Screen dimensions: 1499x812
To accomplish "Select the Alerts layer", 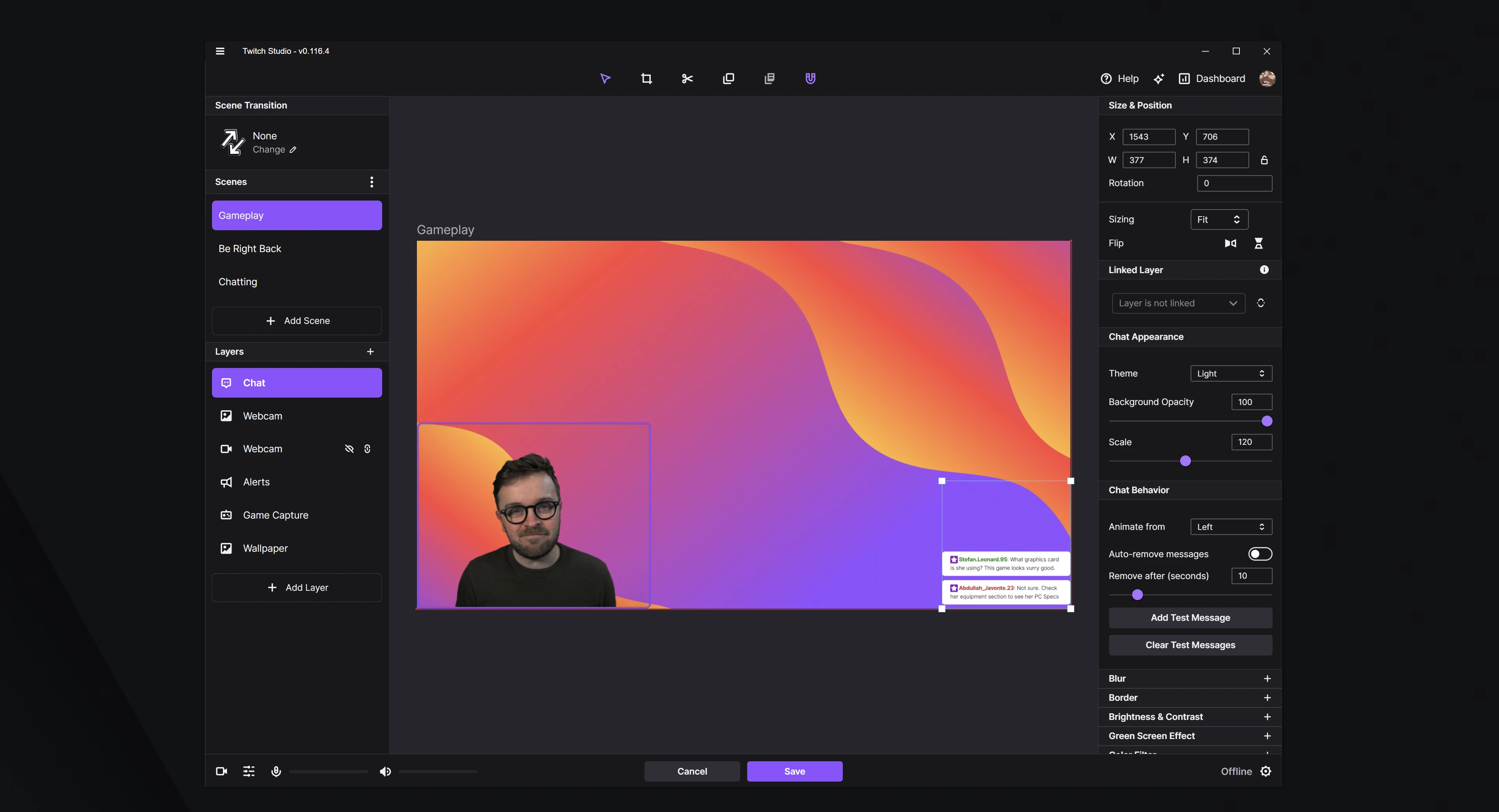I will tap(297, 482).
